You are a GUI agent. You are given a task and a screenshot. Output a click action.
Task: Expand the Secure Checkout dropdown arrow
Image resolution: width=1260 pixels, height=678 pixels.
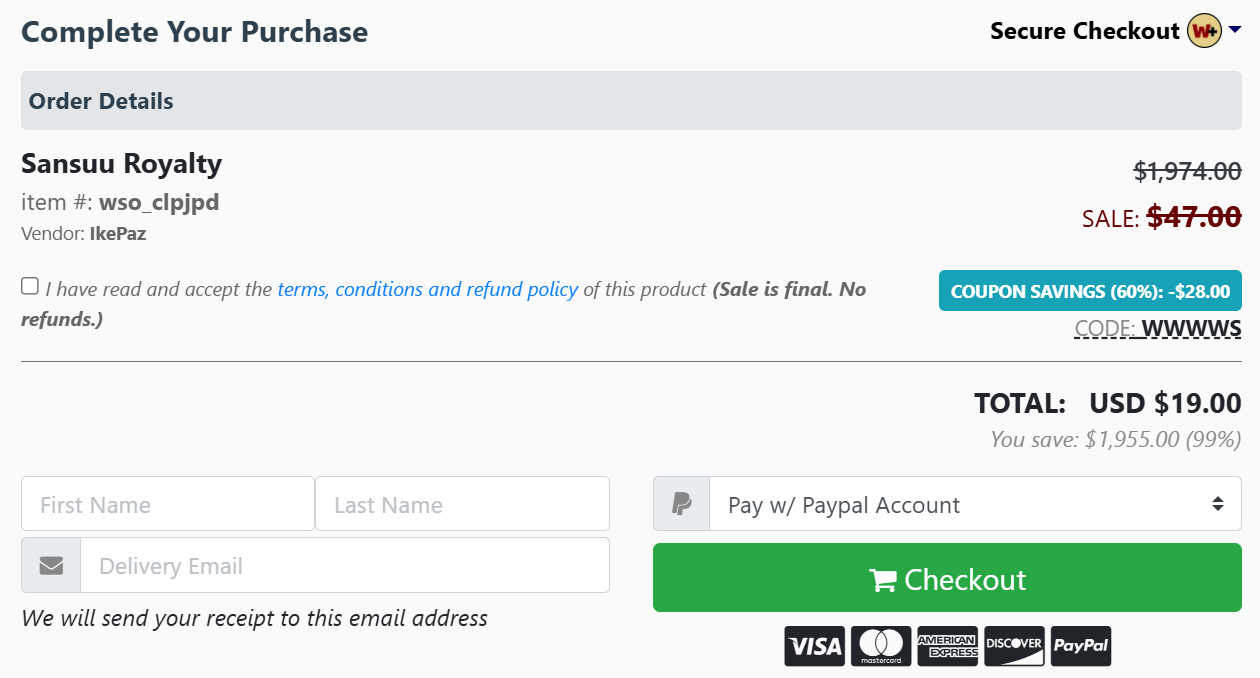tap(1234, 31)
